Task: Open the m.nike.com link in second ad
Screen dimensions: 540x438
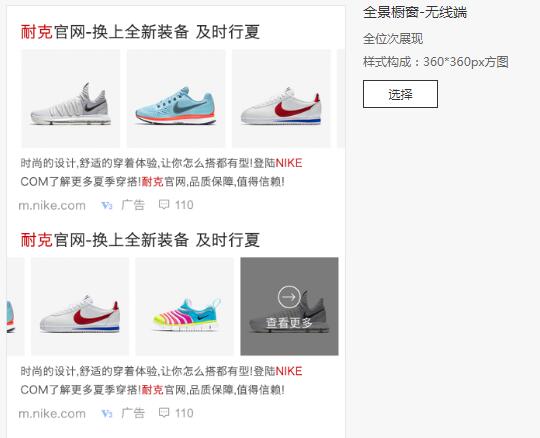Action: [52, 413]
